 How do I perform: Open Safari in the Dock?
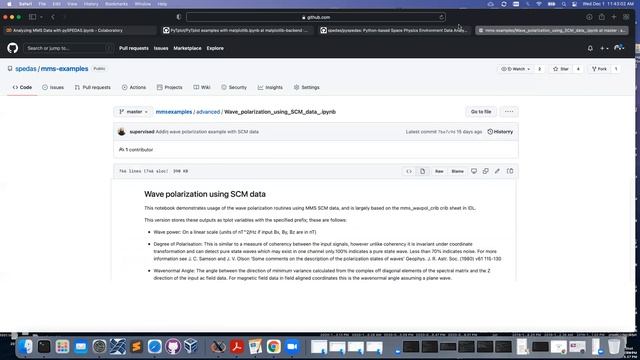[x=155, y=347]
